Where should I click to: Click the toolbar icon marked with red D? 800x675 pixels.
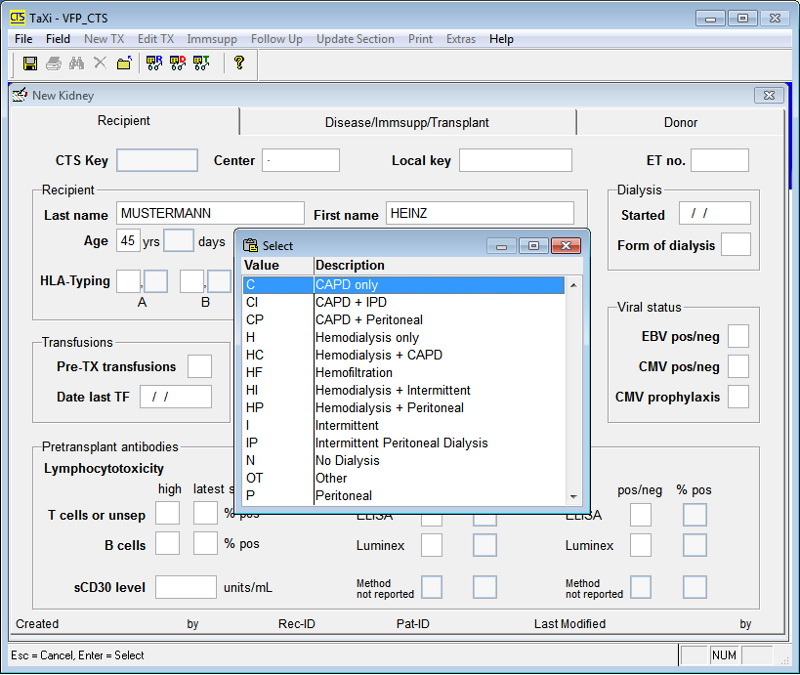coord(177,63)
